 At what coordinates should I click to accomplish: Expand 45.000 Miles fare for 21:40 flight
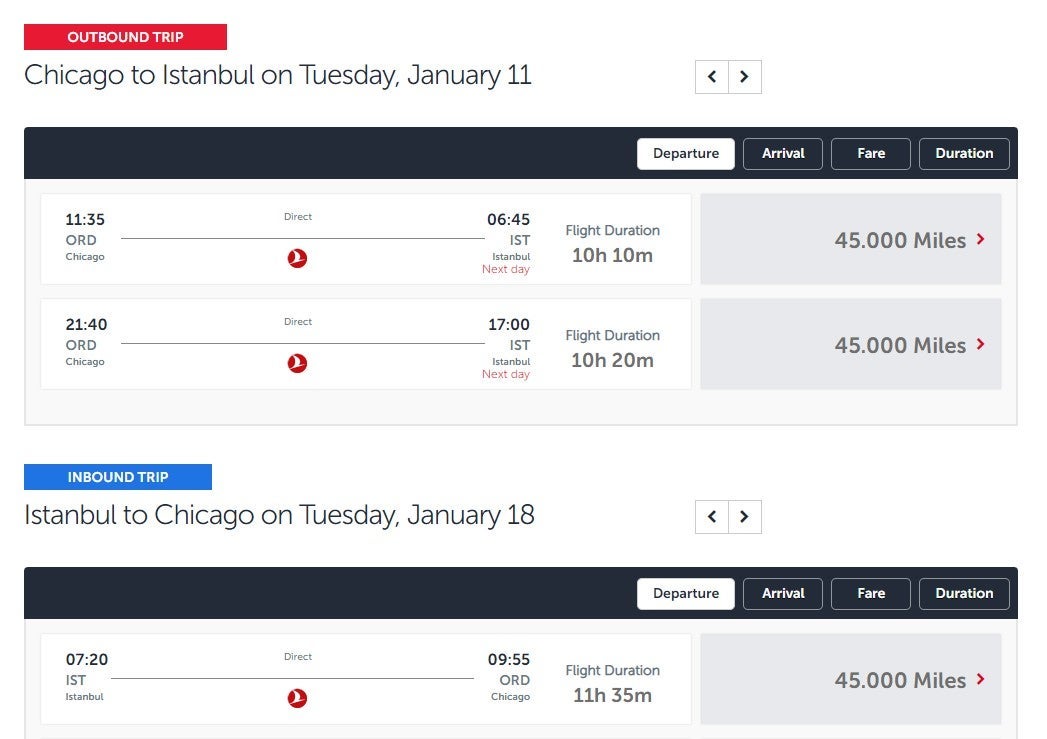(x=851, y=345)
